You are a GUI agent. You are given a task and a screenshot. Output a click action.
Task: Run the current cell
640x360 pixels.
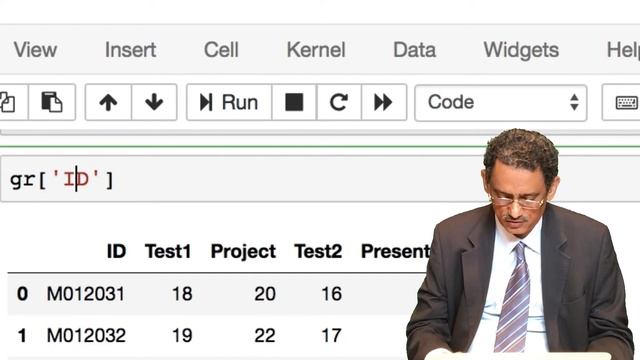[x=229, y=102]
